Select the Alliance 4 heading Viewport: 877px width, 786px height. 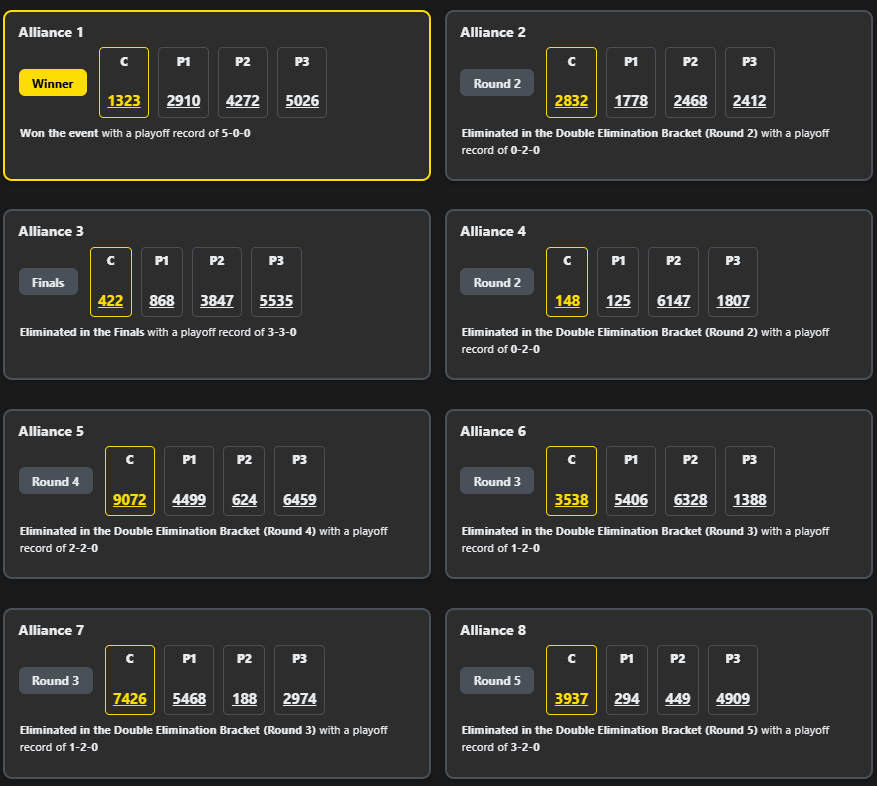tap(493, 232)
